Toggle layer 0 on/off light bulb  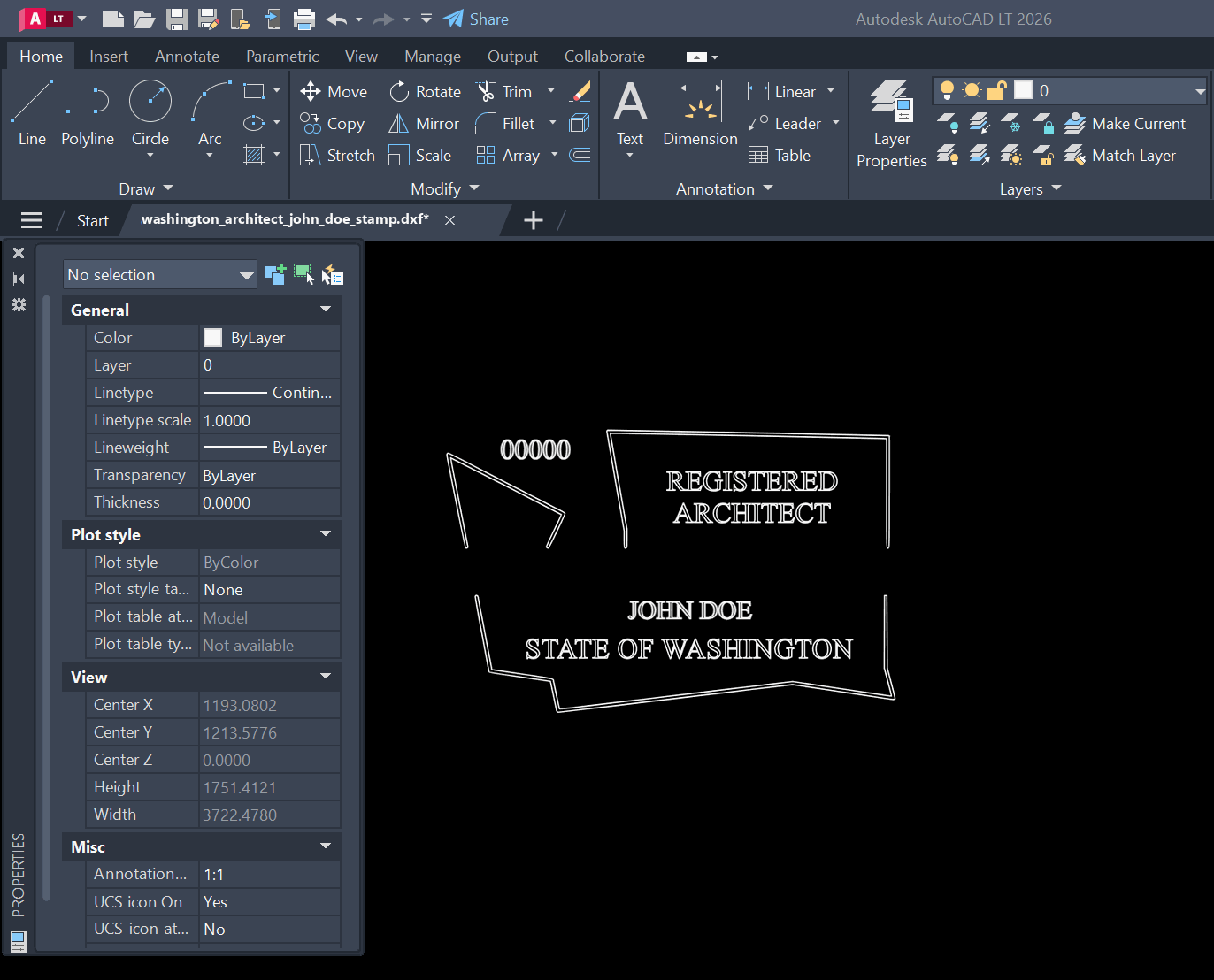click(947, 89)
